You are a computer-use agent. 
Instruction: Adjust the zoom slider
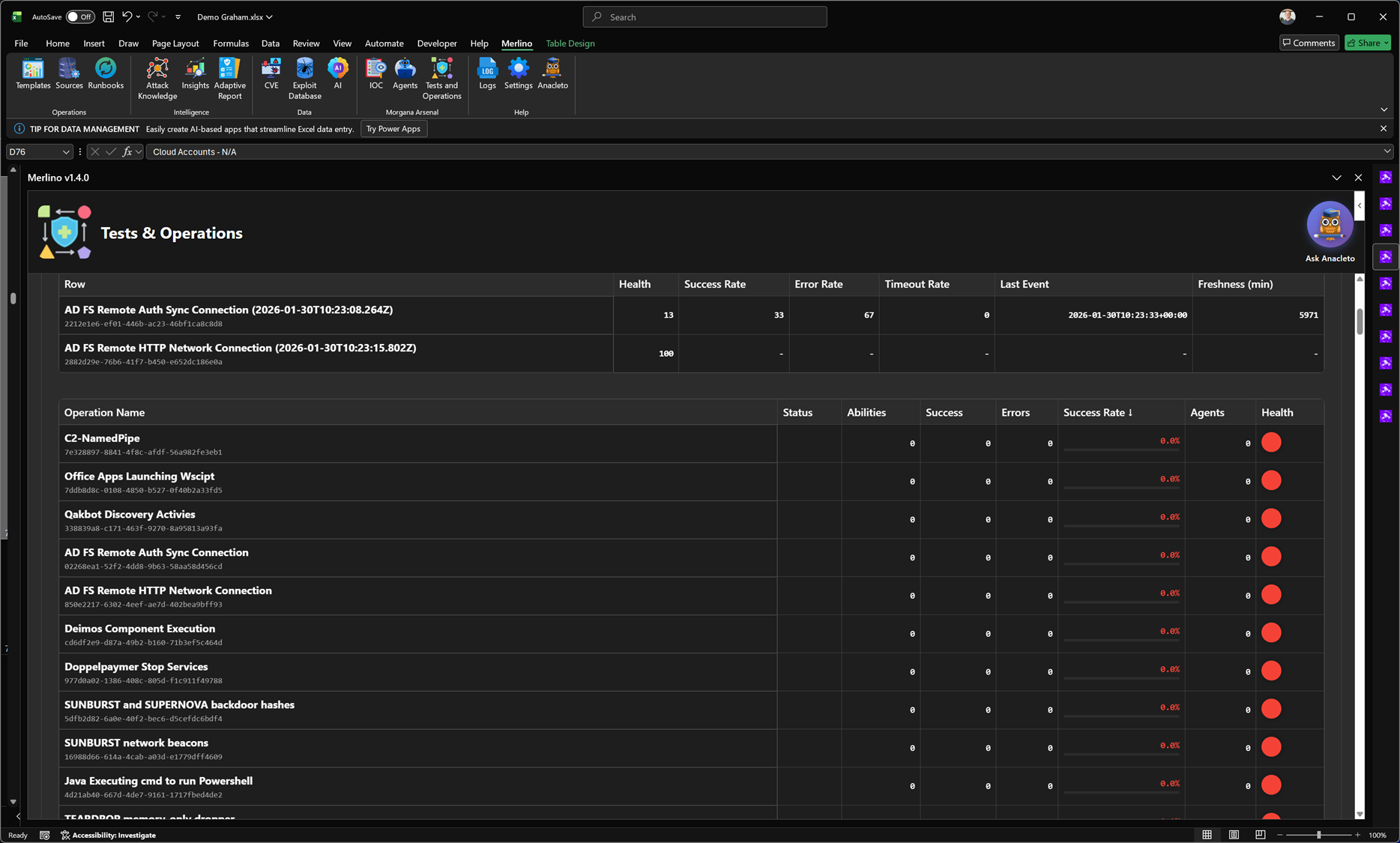(1319, 834)
